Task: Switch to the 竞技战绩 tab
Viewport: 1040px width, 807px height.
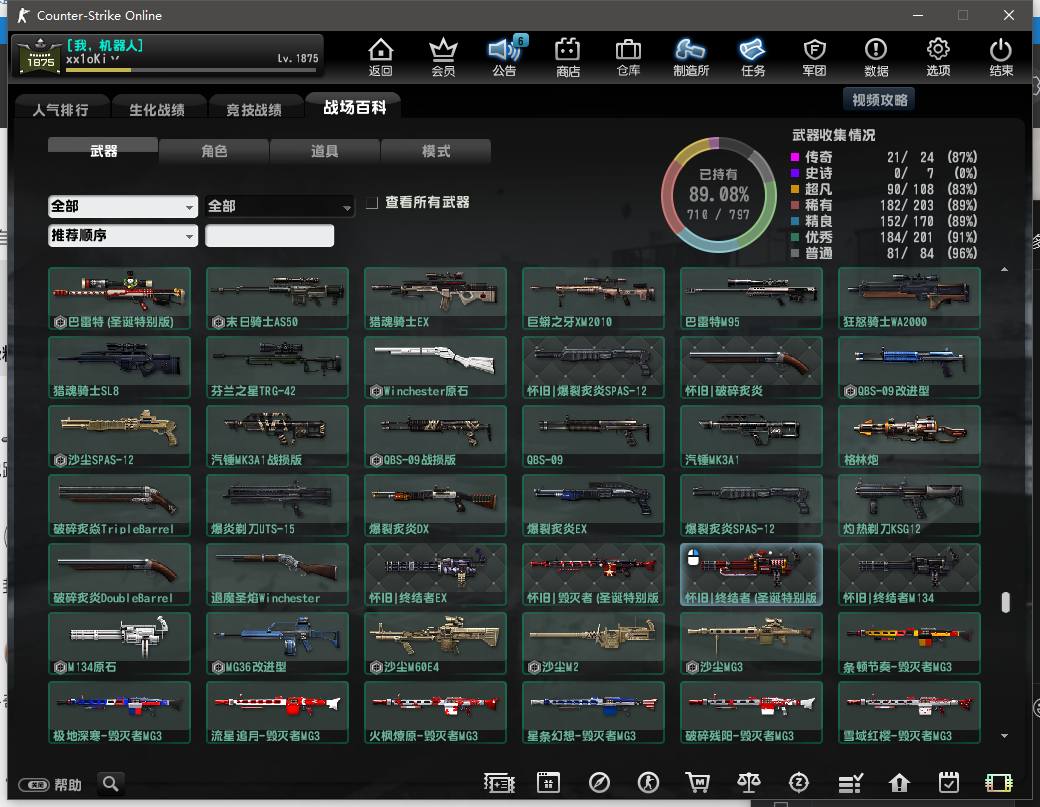Action: tap(254, 109)
